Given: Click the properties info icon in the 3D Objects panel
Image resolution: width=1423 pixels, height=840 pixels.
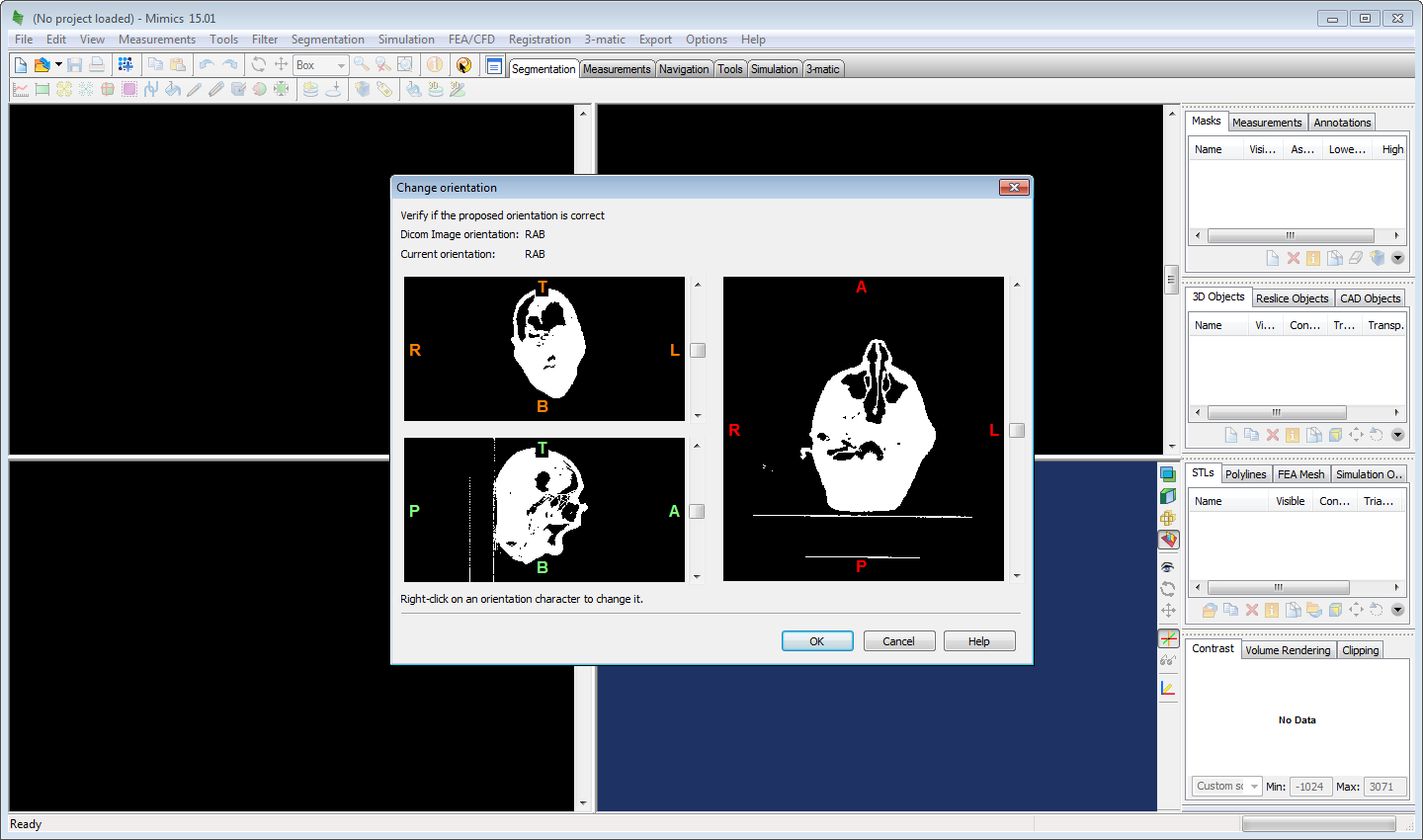Looking at the screenshot, I should point(1293,435).
